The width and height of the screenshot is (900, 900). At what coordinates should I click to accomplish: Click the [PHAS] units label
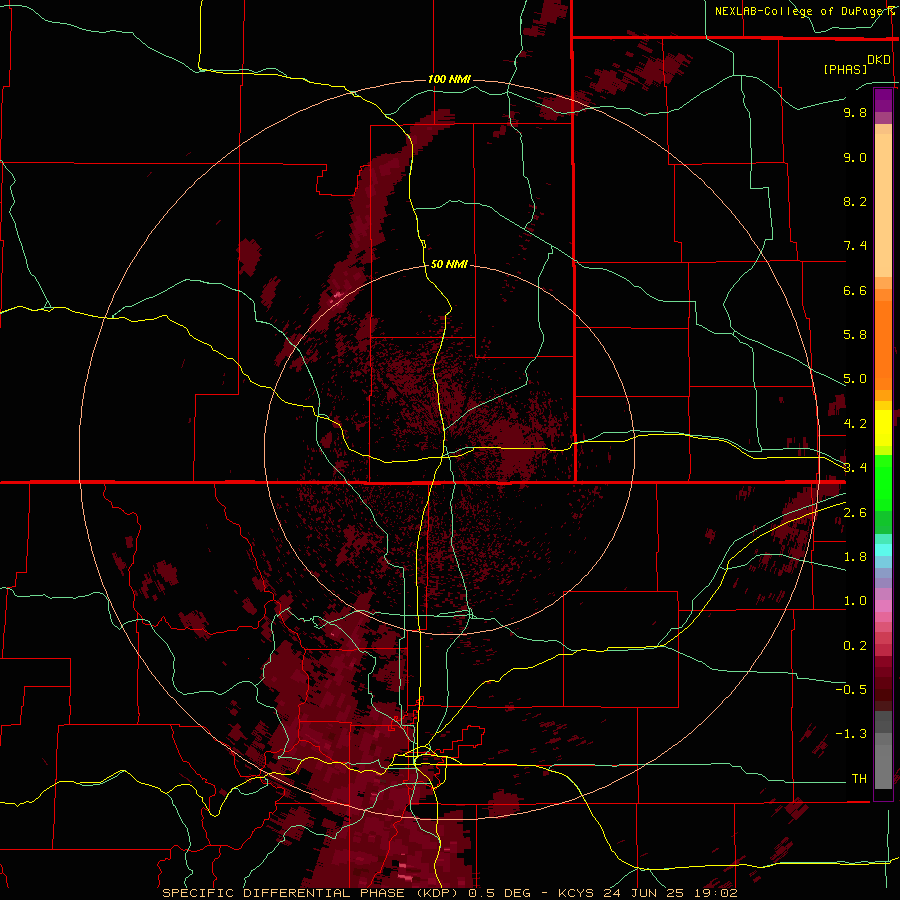point(845,70)
